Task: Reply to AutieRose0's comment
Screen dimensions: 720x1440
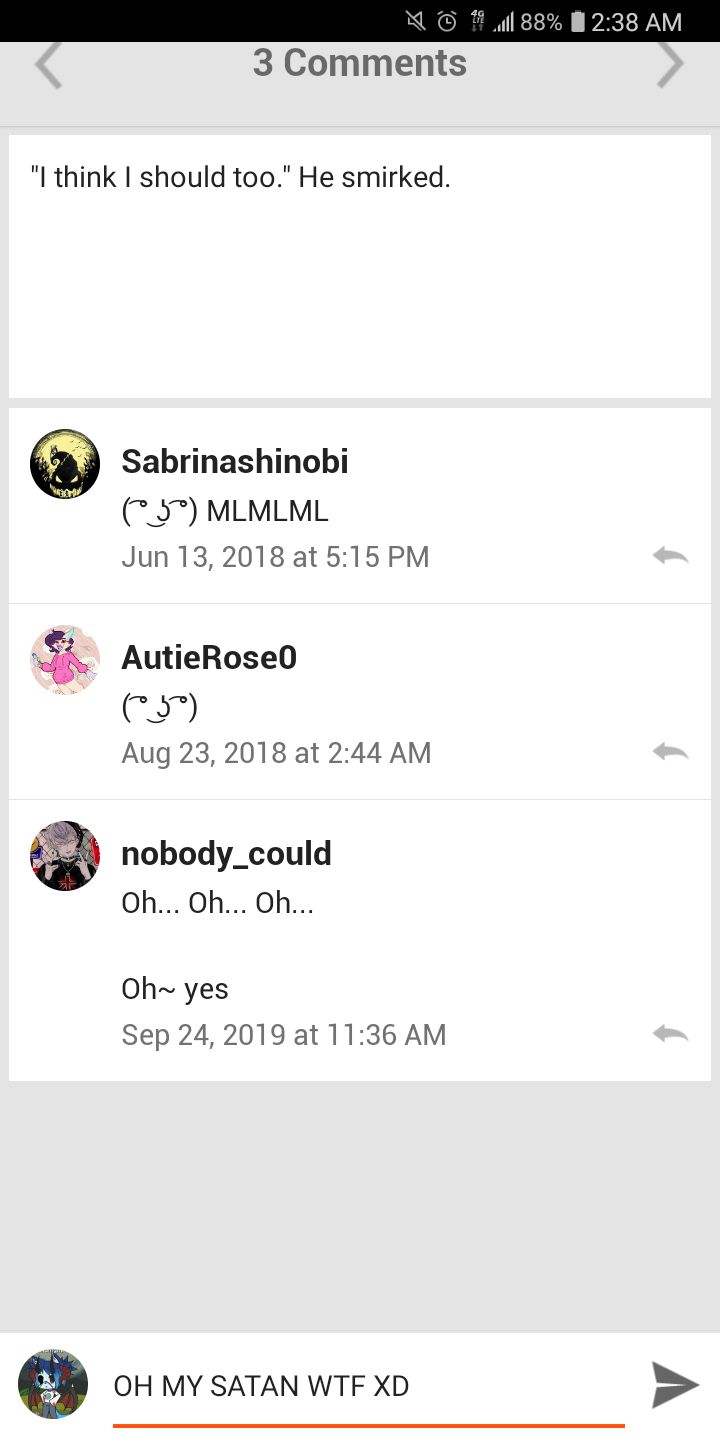Action: (x=670, y=752)
